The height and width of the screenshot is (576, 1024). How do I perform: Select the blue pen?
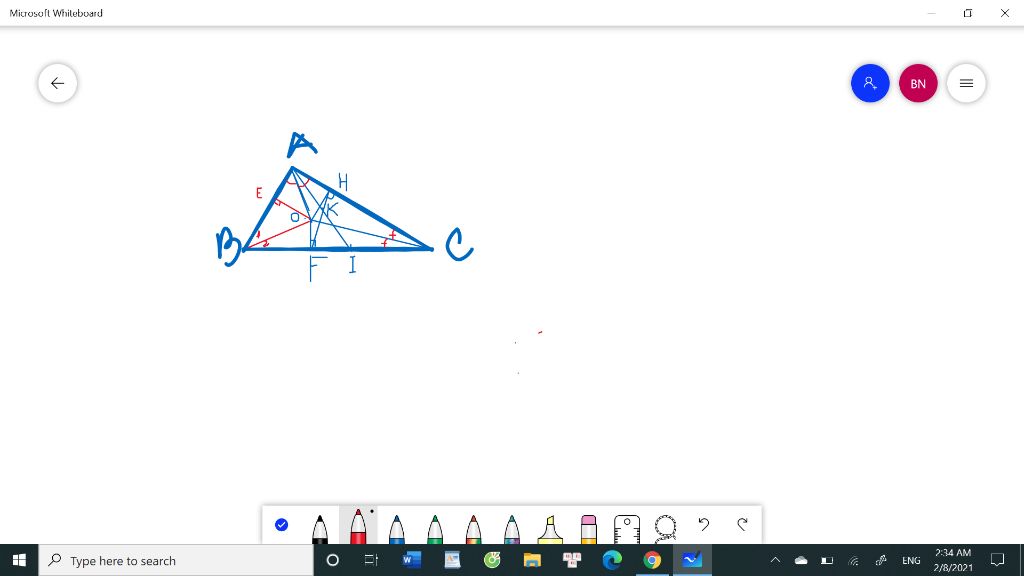(396, 529)
